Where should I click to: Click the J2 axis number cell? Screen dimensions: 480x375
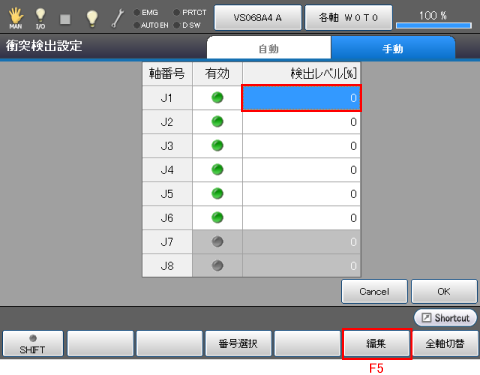pyautogui.click(x=167, y=122)
